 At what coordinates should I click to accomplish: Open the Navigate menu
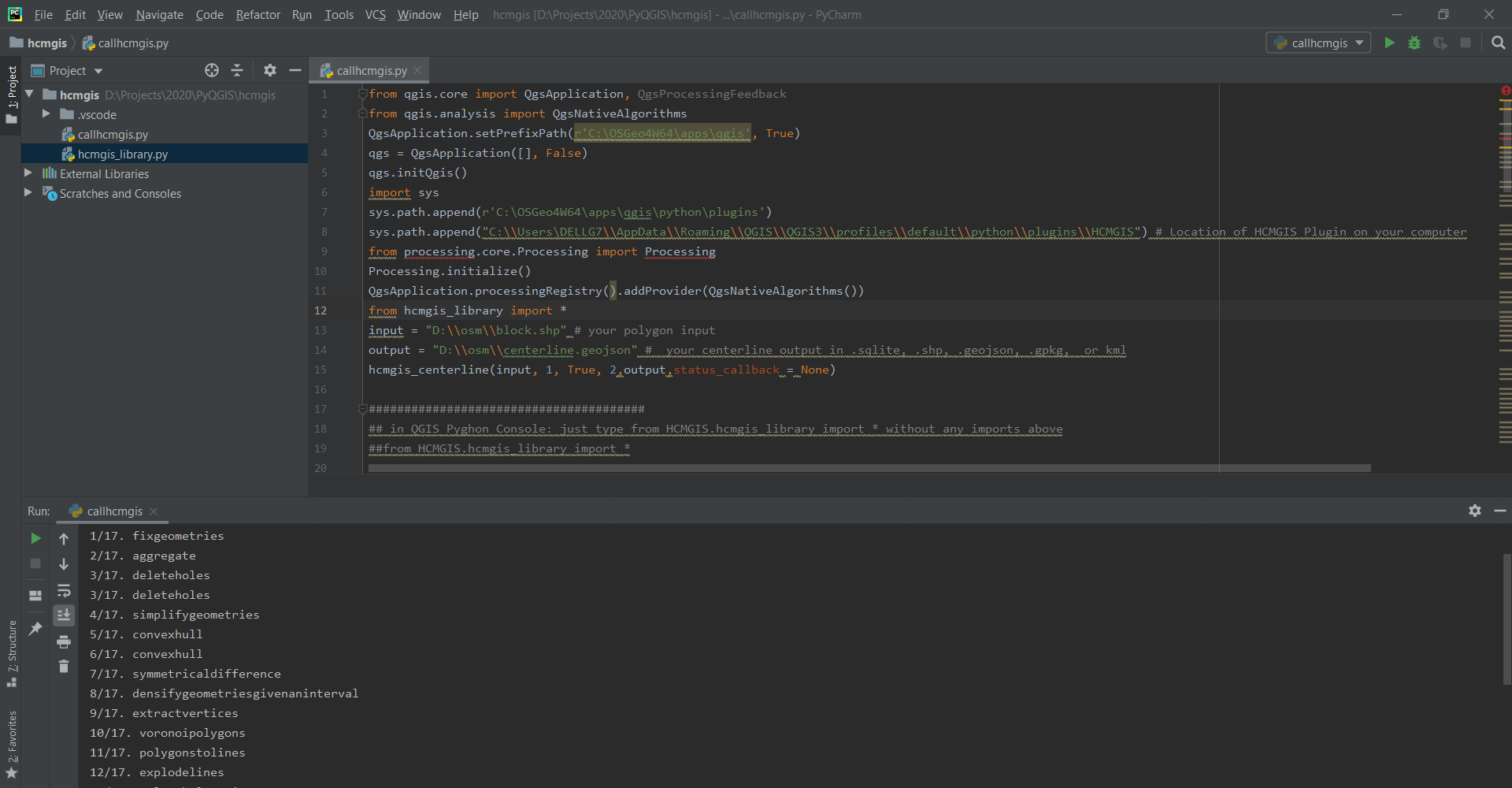point(159,14)
